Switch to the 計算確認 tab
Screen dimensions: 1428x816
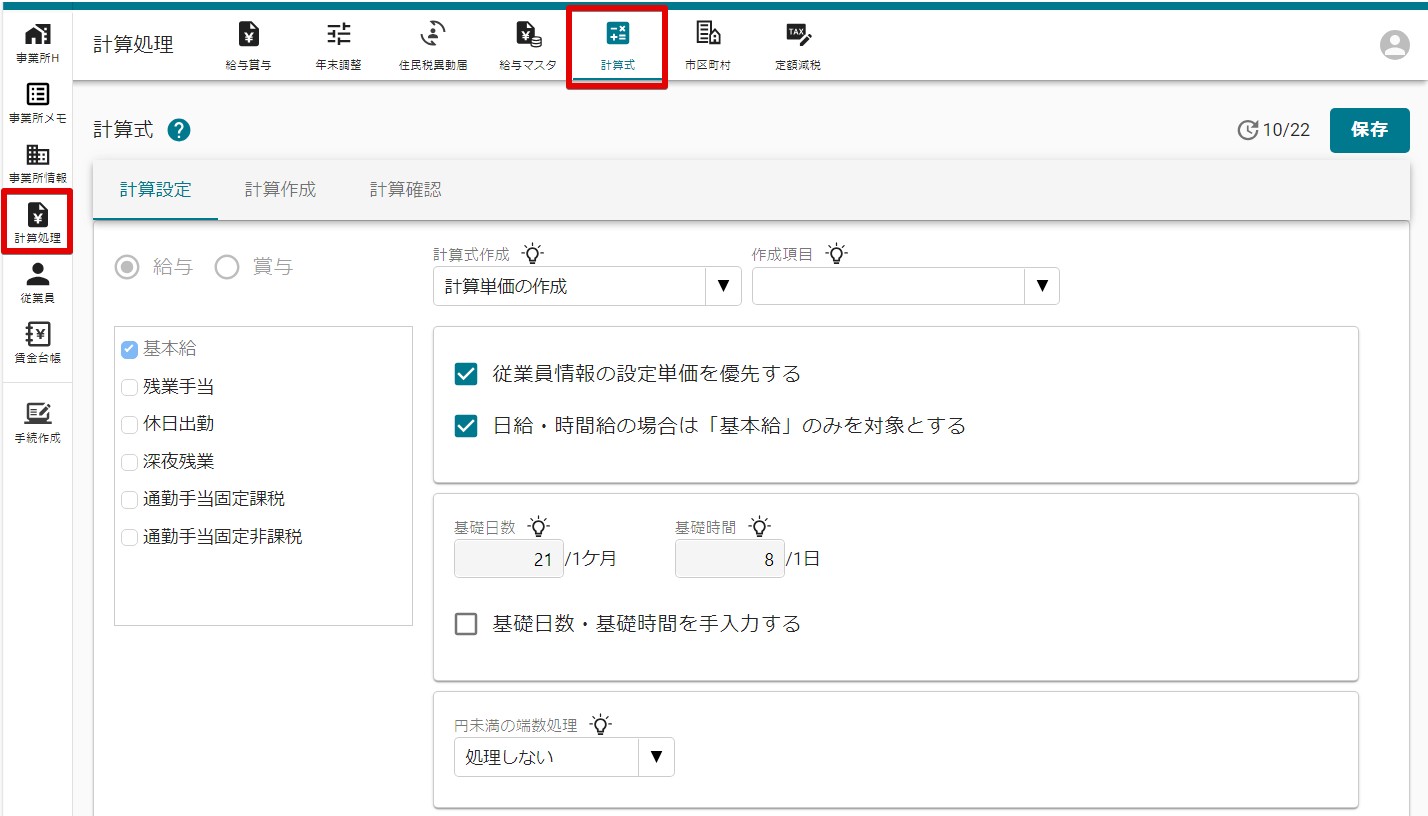(x=405, y=189)
